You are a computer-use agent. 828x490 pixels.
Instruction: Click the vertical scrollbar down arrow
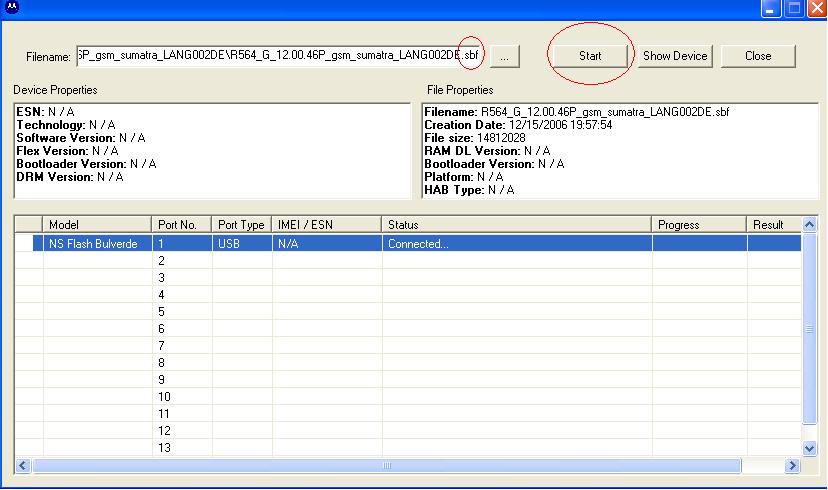click(809, 449)
